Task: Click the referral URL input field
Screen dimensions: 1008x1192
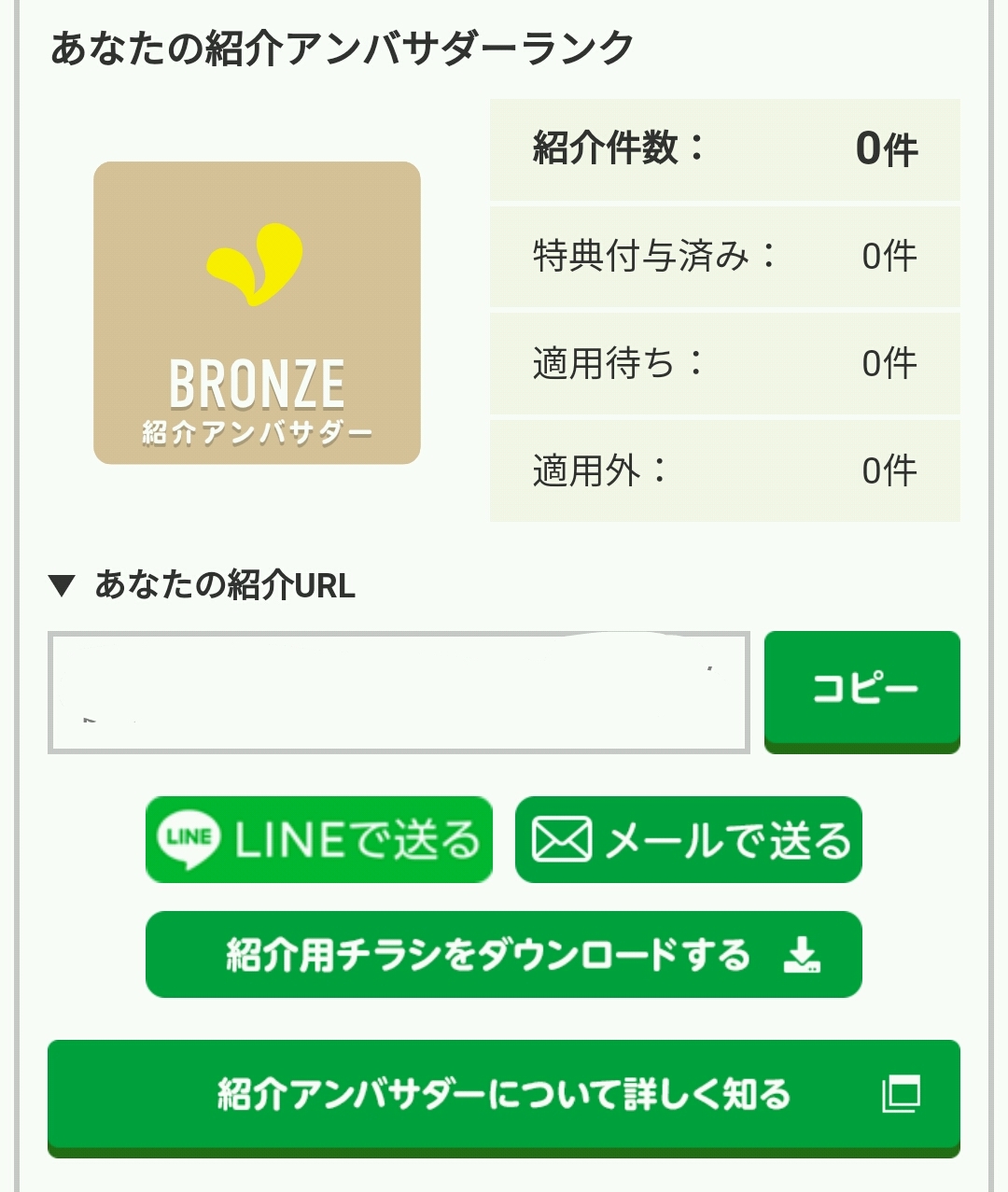Action: click(399, 692)
